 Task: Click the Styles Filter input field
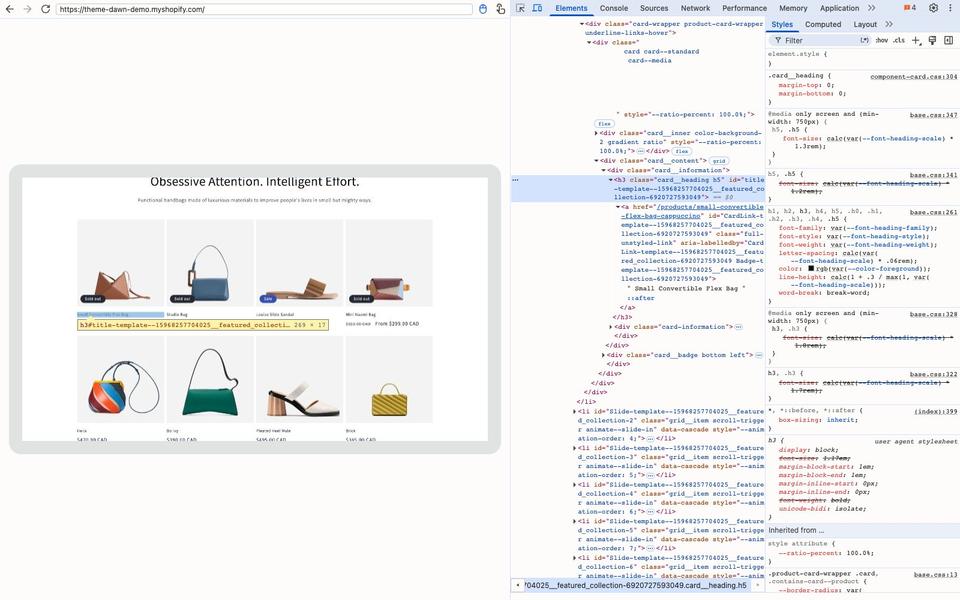click(821, 40)
